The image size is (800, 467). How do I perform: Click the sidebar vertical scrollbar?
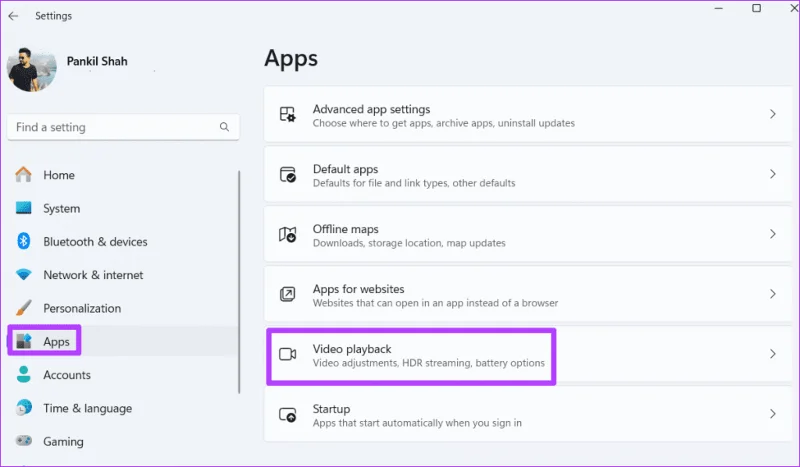click(239, 282)
